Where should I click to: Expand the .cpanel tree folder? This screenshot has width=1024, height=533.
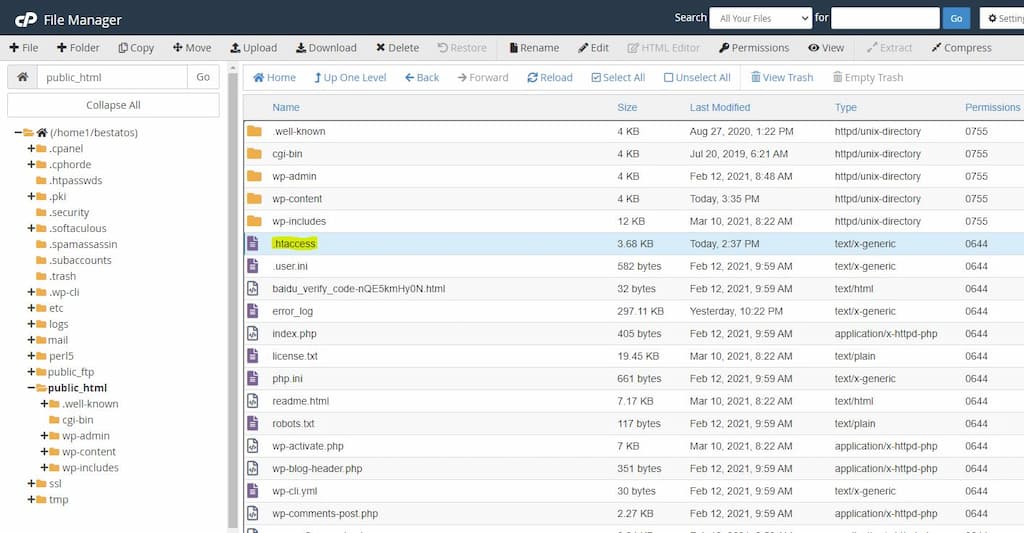tap(31, 148)
